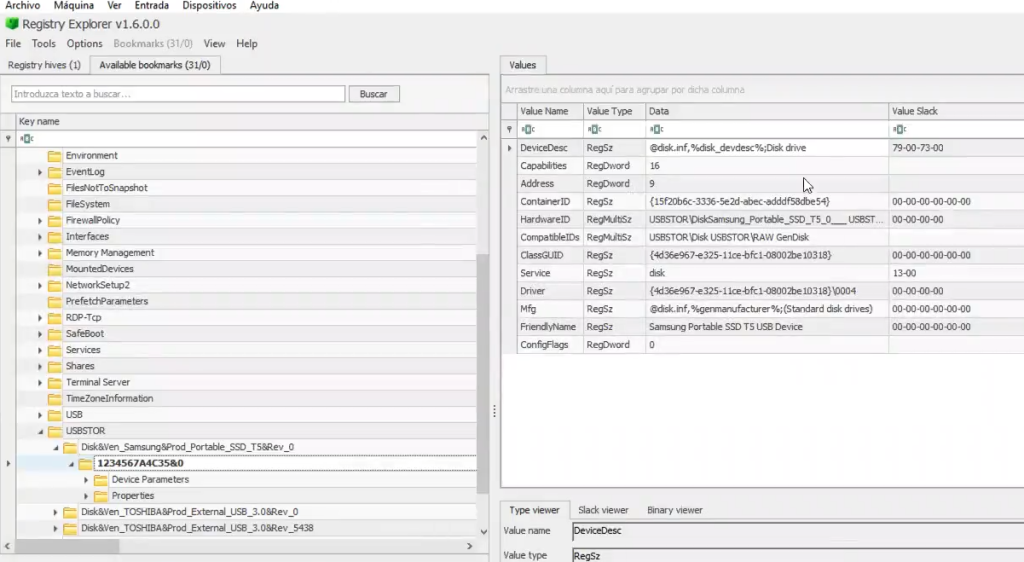Expand the Memory Management key

[40, 253]
